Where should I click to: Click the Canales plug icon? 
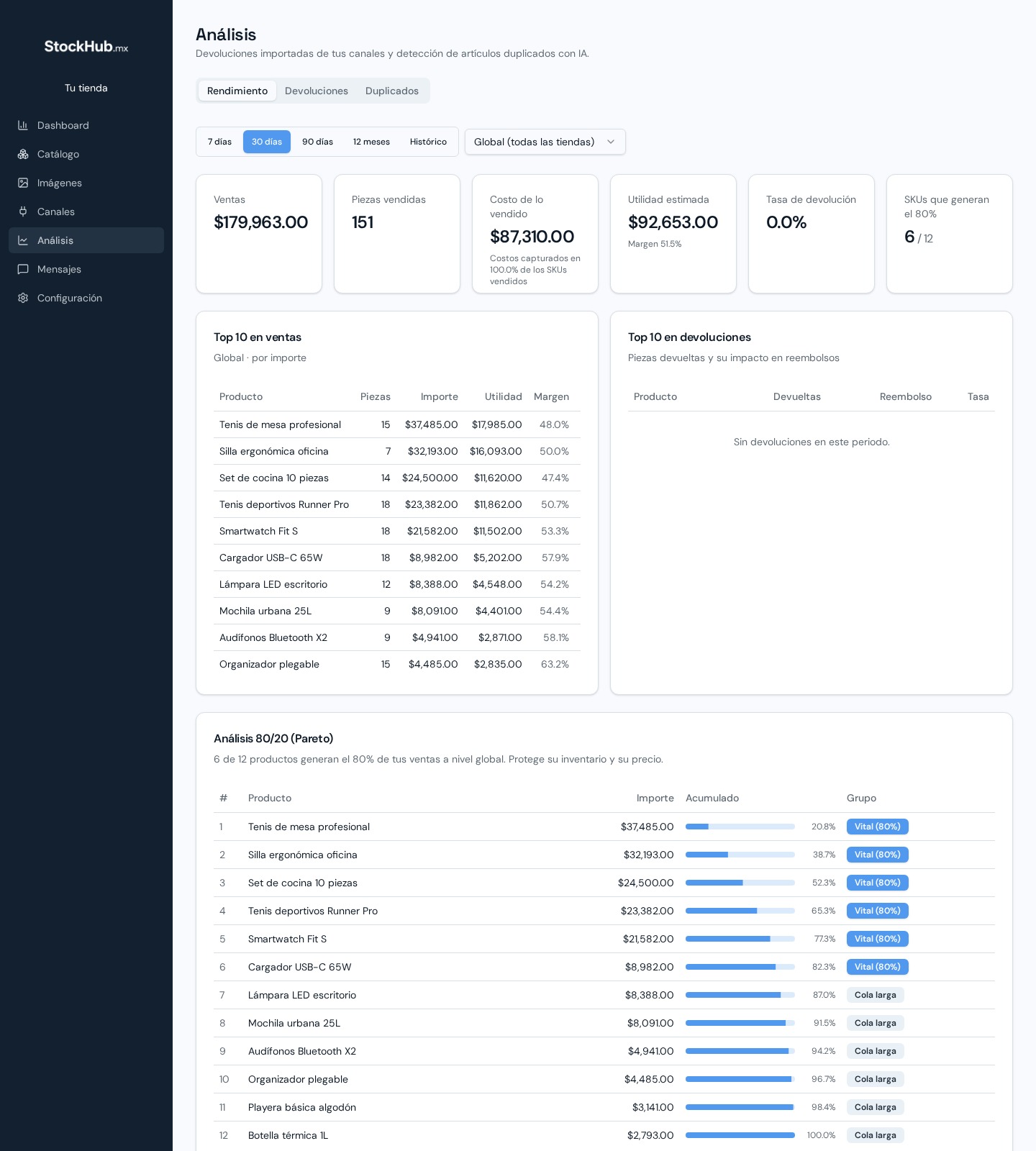click(x=23, y=211)
